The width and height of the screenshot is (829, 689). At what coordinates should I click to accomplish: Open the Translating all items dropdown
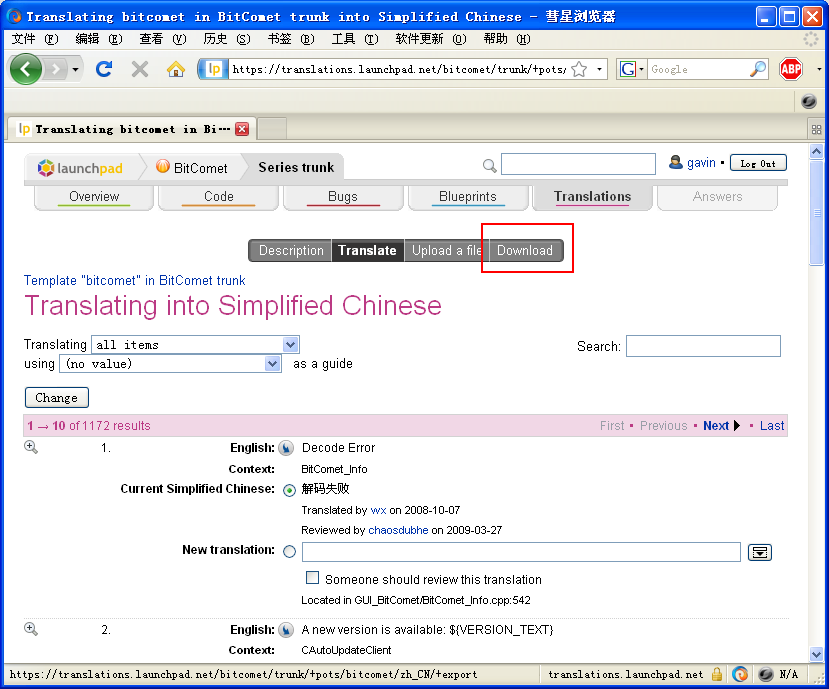click(x=196, y=344)
